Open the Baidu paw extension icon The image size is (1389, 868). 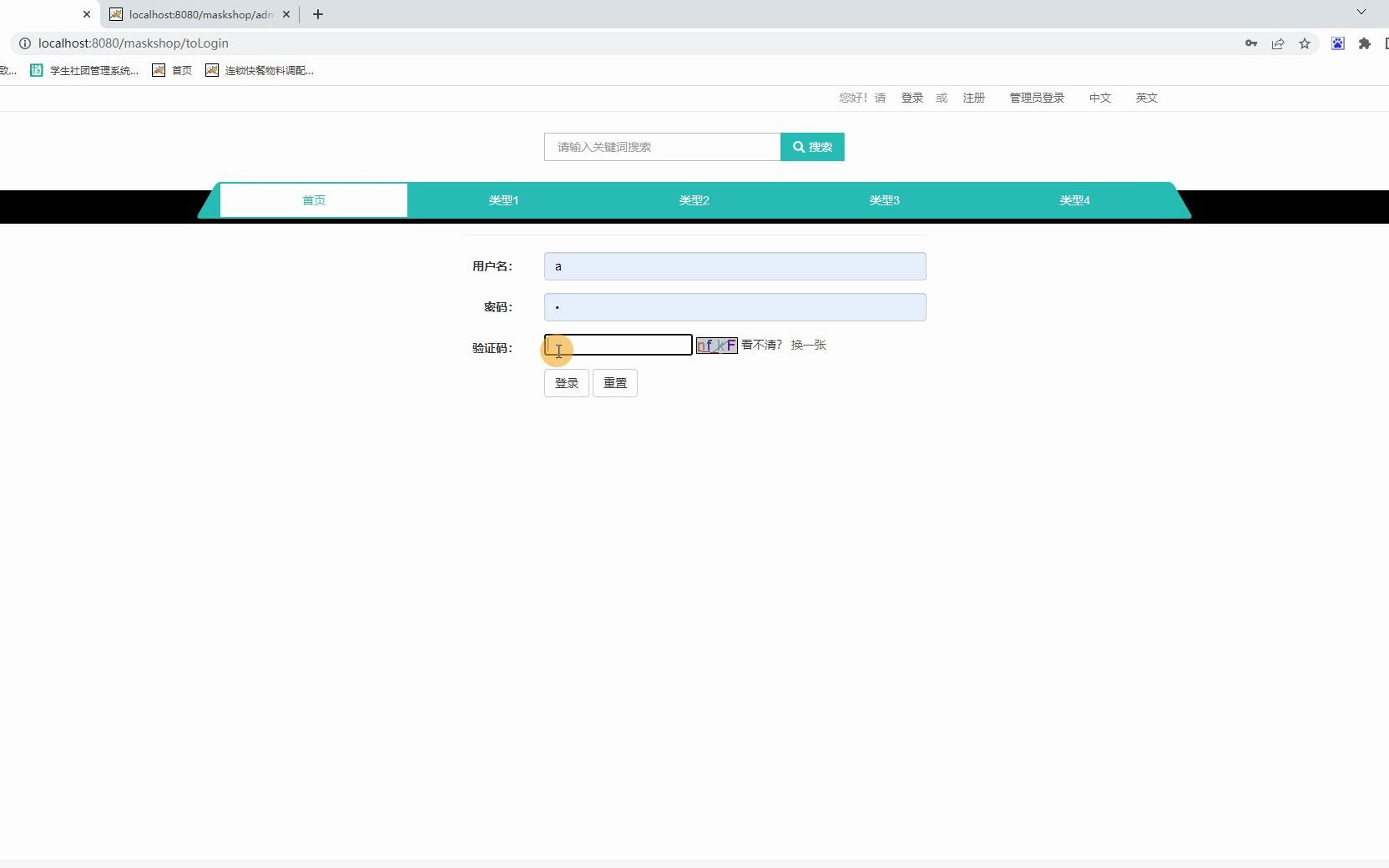(x=1338, y=43)
